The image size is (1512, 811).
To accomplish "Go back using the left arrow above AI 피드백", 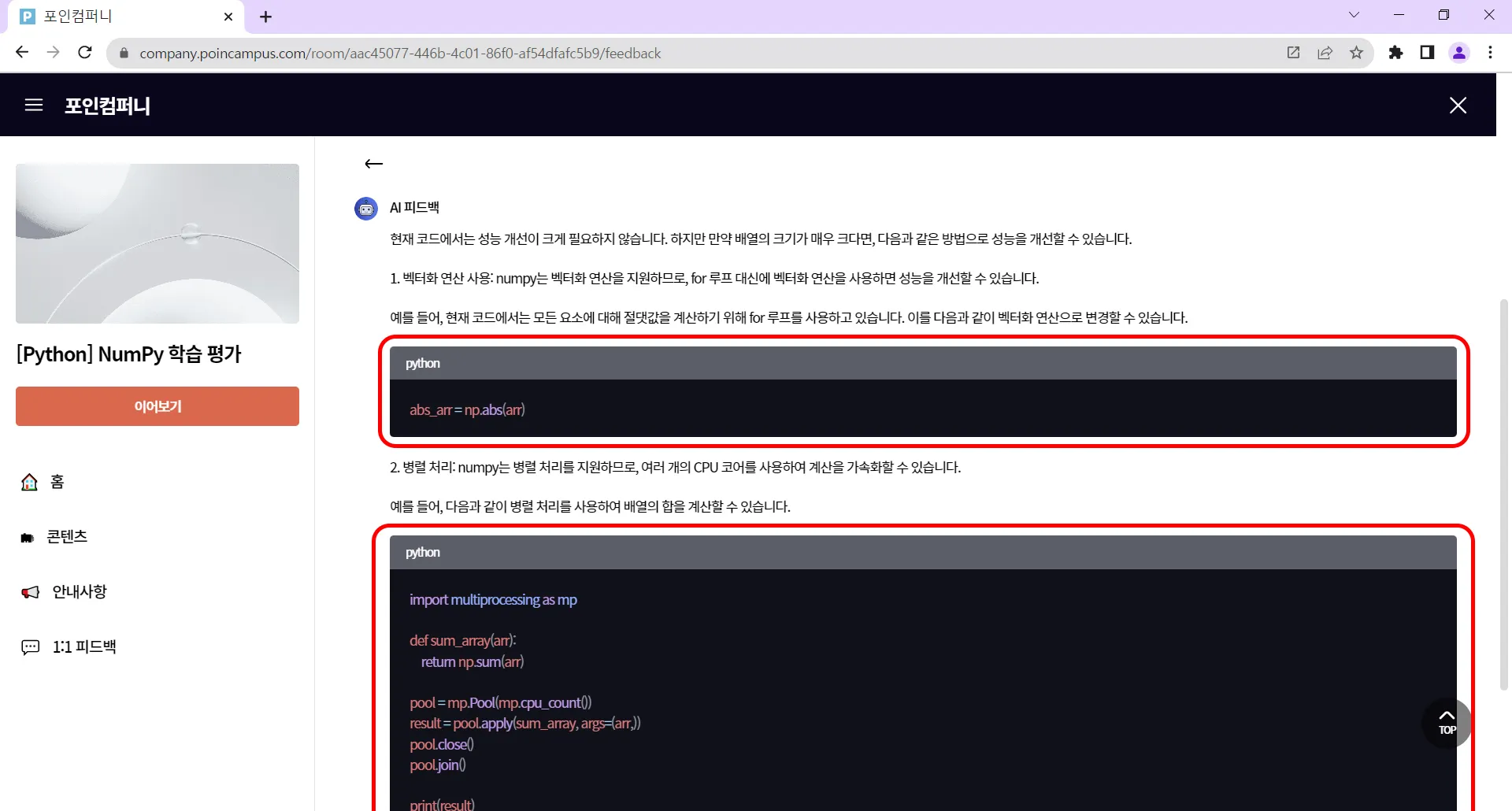I will tap(373, 164).
